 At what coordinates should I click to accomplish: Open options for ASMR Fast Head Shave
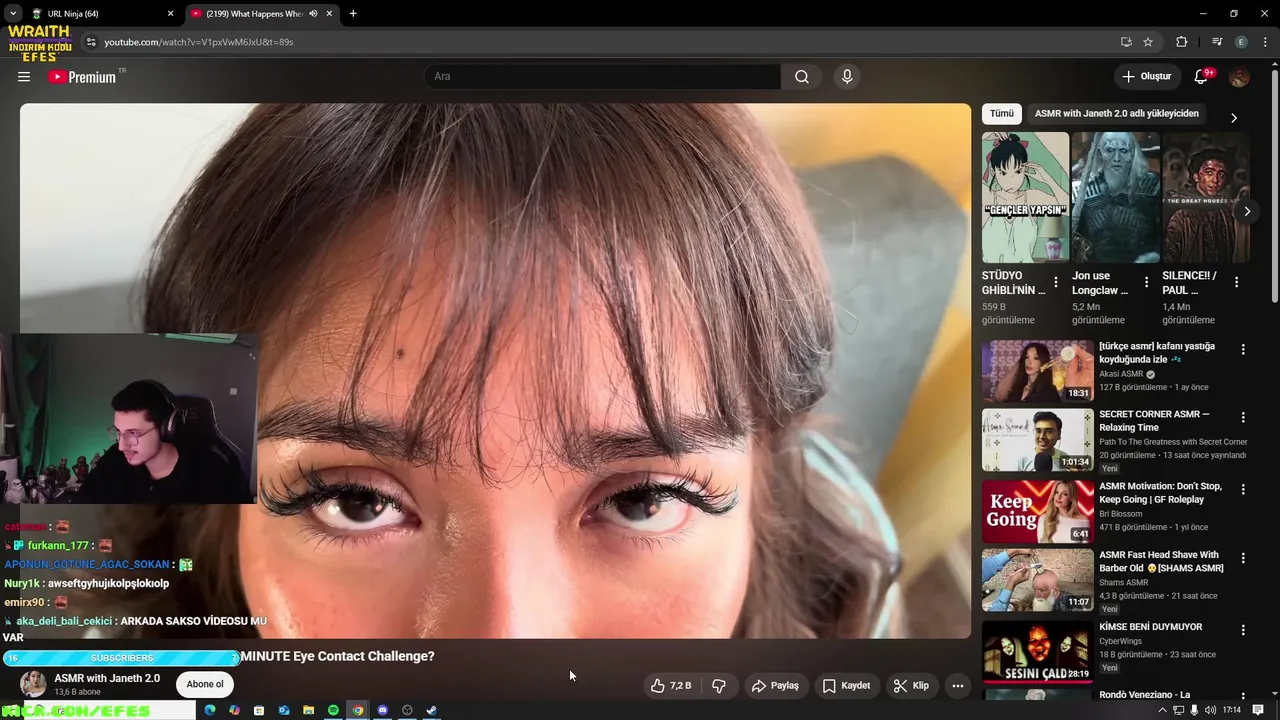(x=1243, y=558)
